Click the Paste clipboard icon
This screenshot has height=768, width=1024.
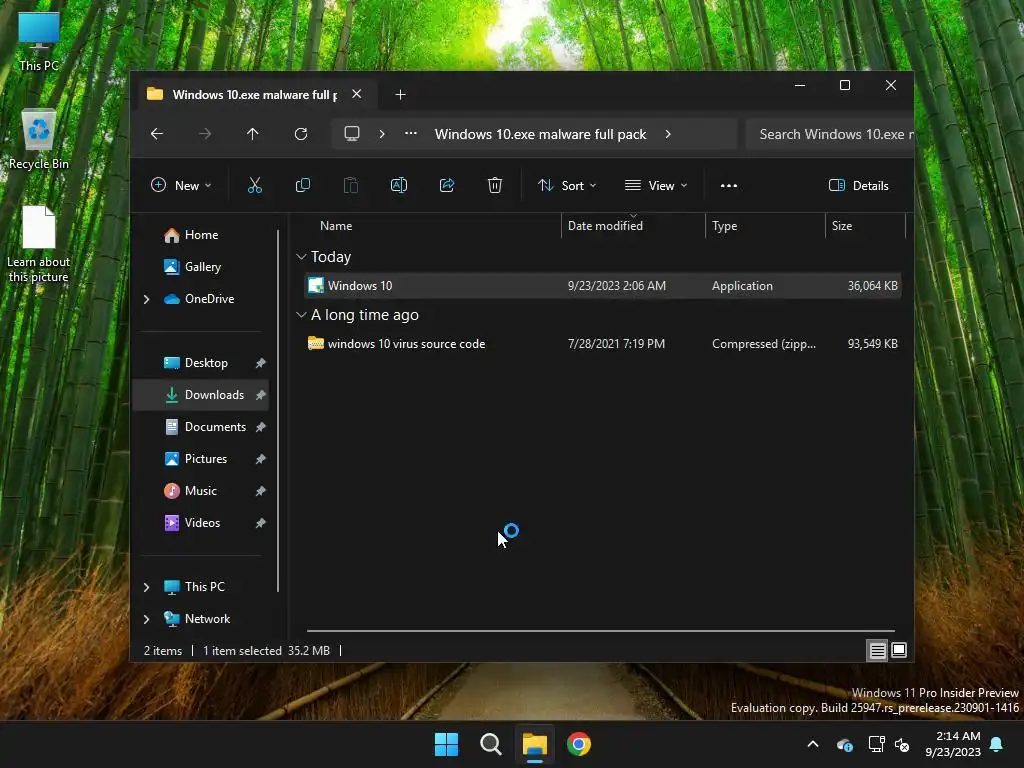coord(351,185)
